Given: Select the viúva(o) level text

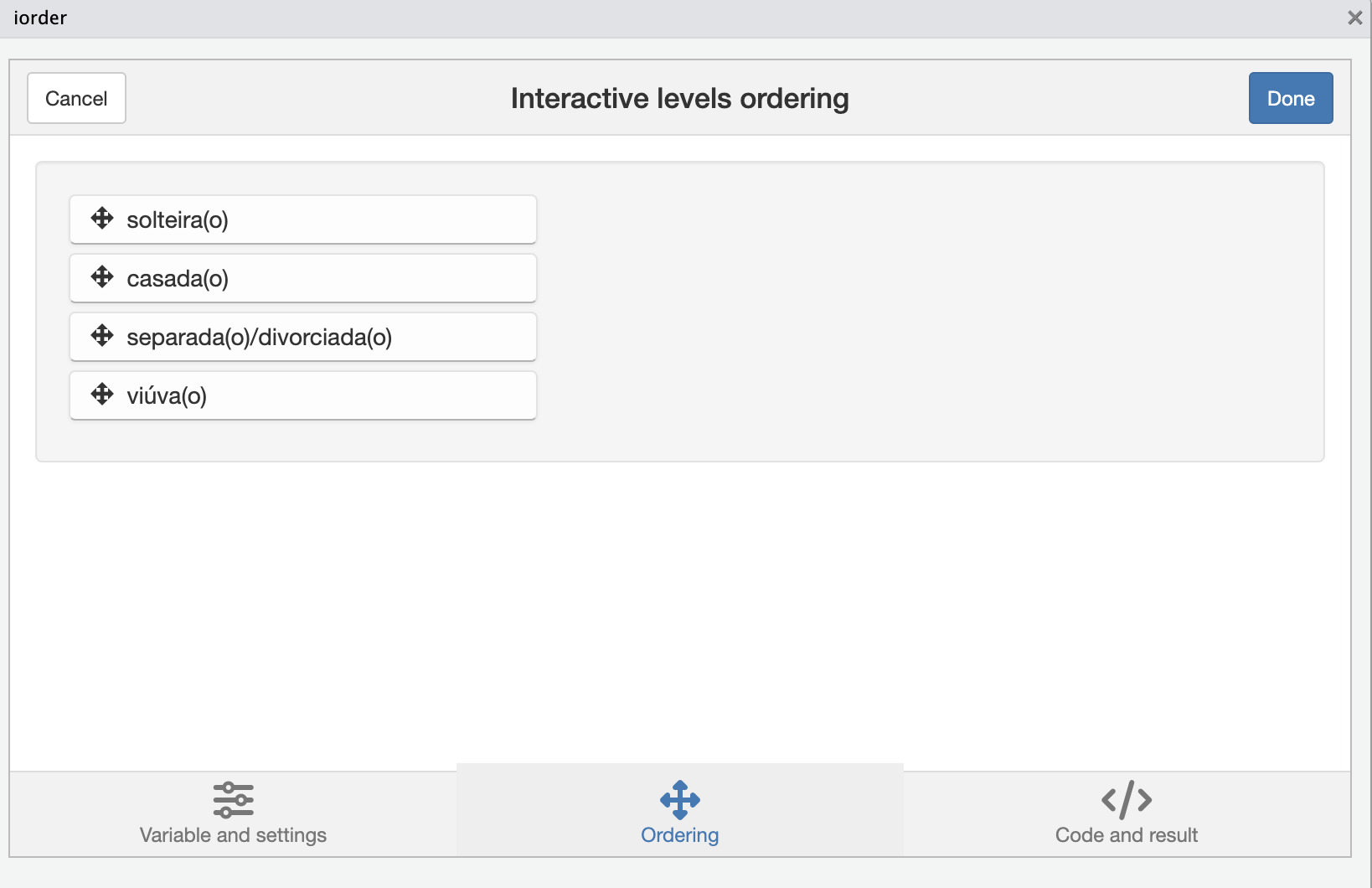Looking at the screenshot, I should click(x=167, y=396).
